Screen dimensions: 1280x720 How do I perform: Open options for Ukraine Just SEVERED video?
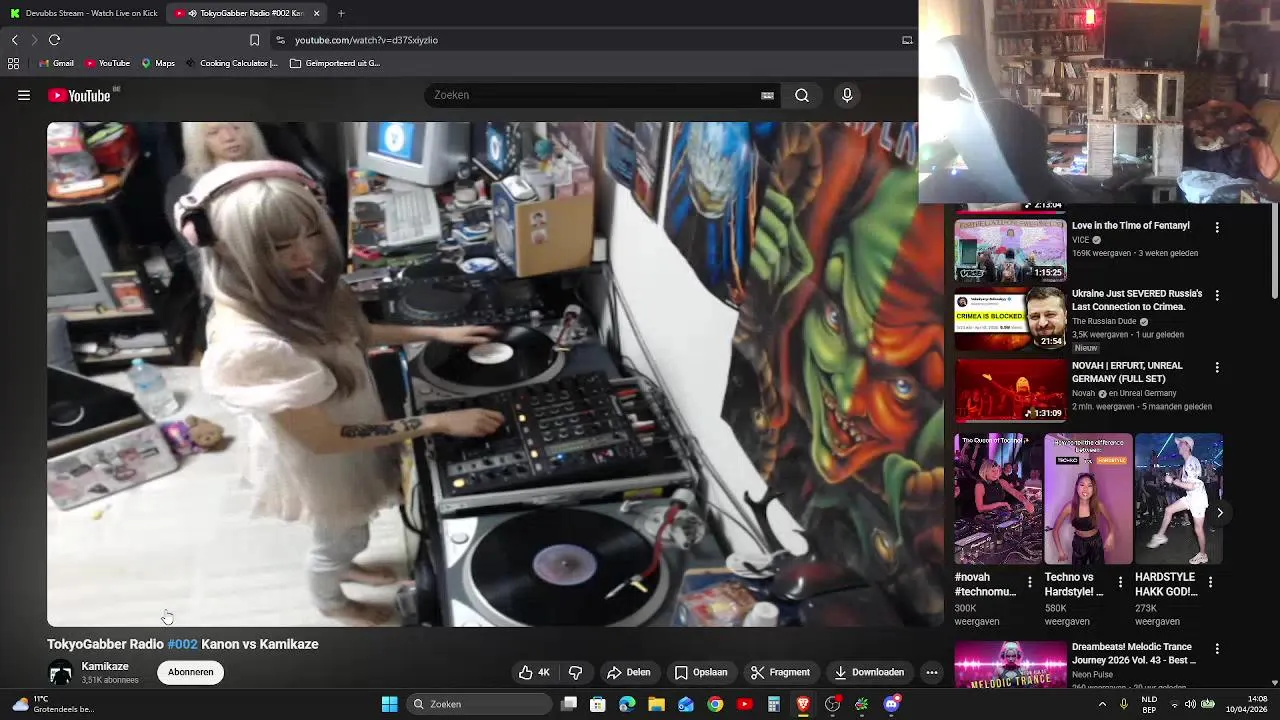tap(1217, 295)
